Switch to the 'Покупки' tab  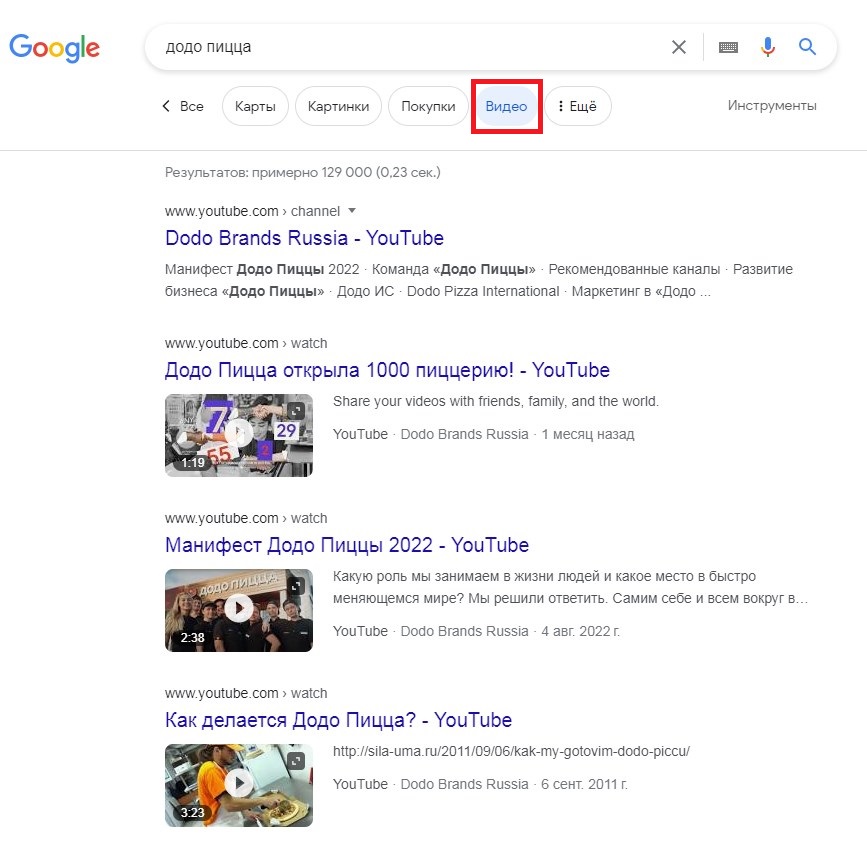tap(428, 106)
